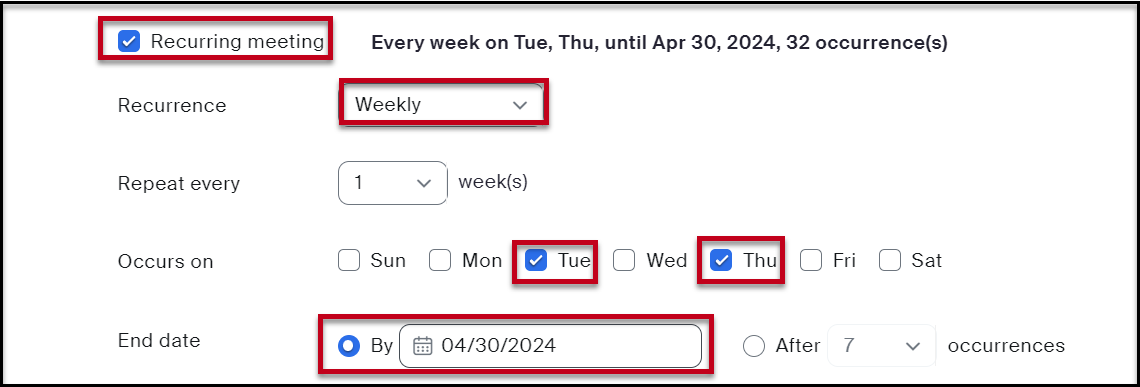The image size is (1140, 387).
Task: Enable the Wed day checkbox
Action: (624, 260)
